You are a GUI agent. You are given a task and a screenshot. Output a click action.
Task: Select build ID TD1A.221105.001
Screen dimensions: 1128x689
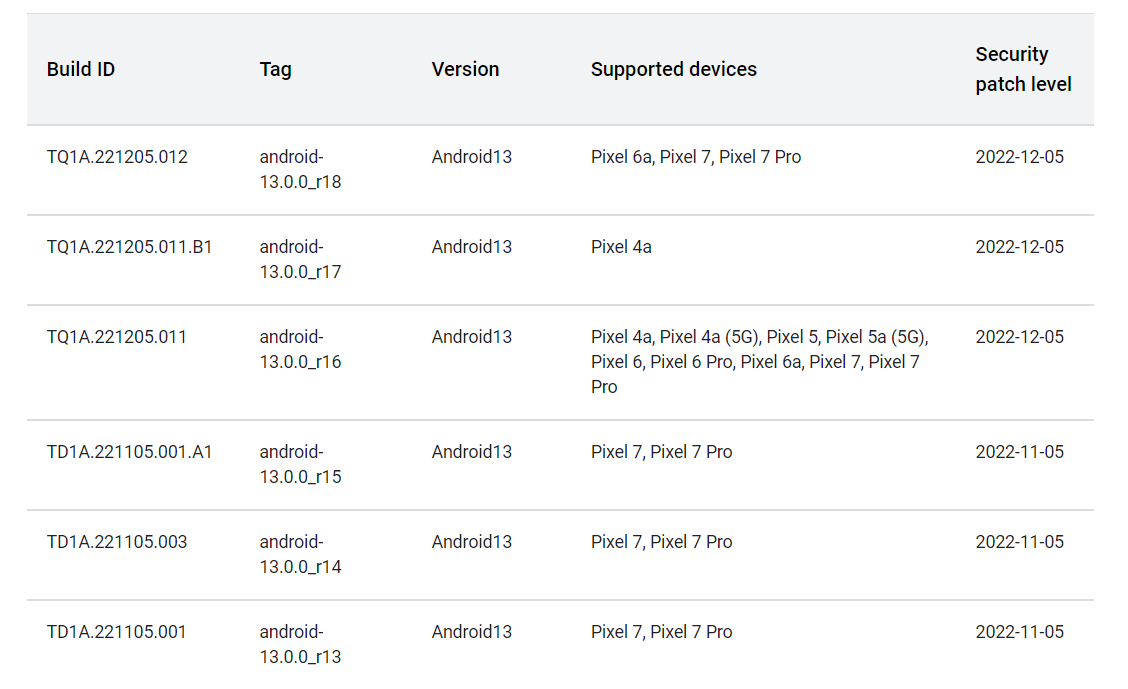(x=117, y=631)
